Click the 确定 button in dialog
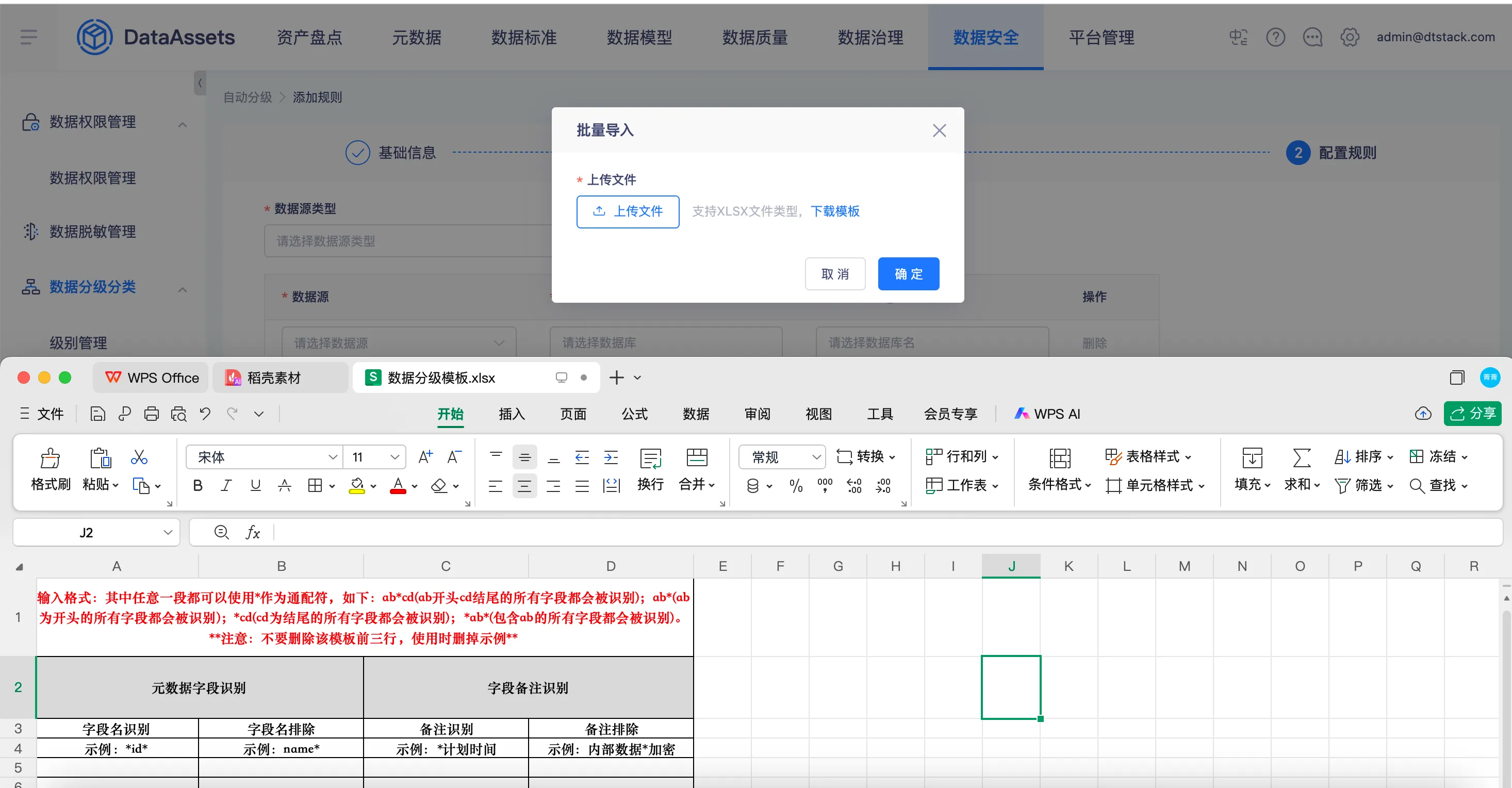 (908, 274)
